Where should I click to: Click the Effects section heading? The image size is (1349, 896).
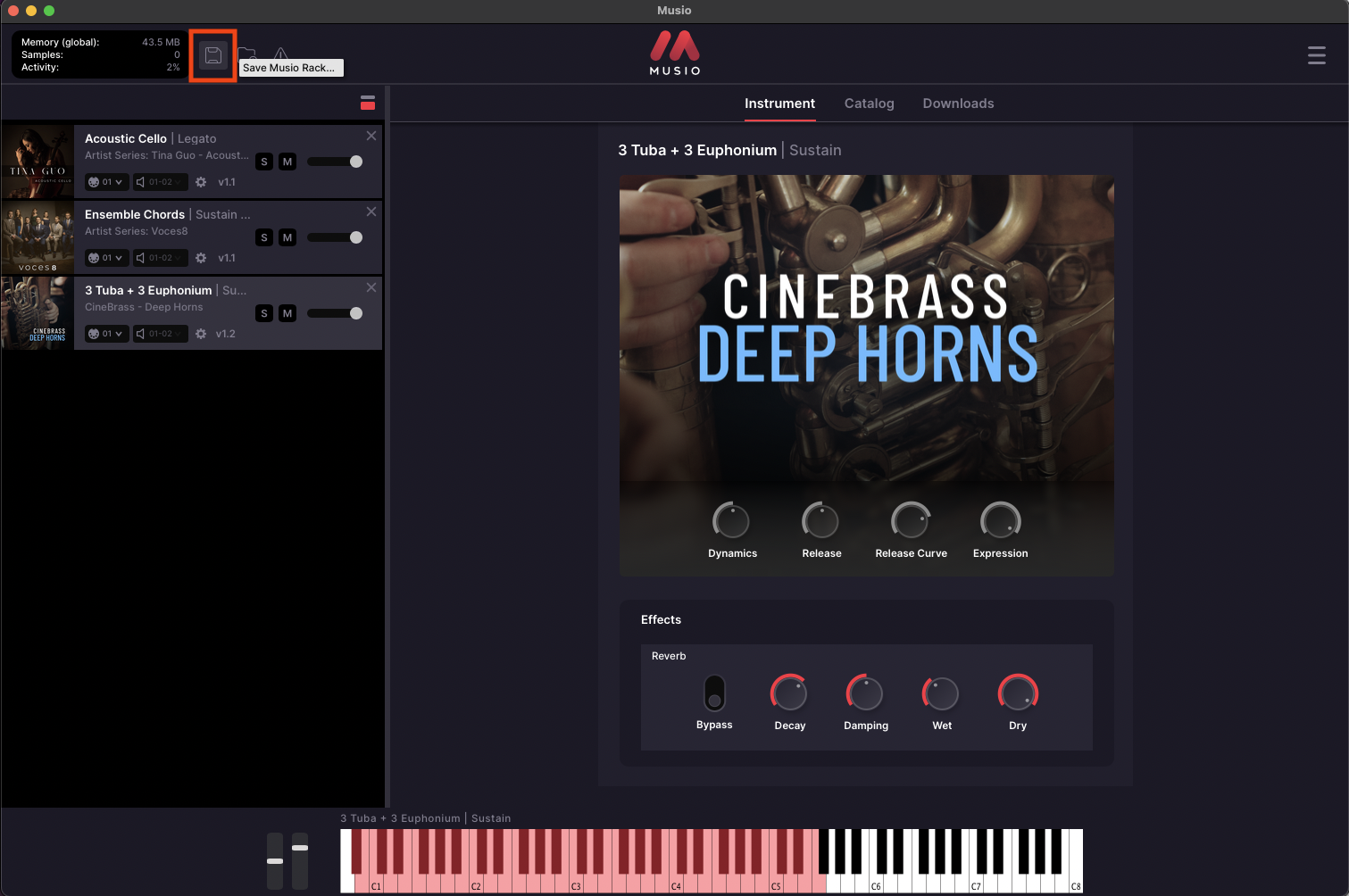[x=661, y=619]
